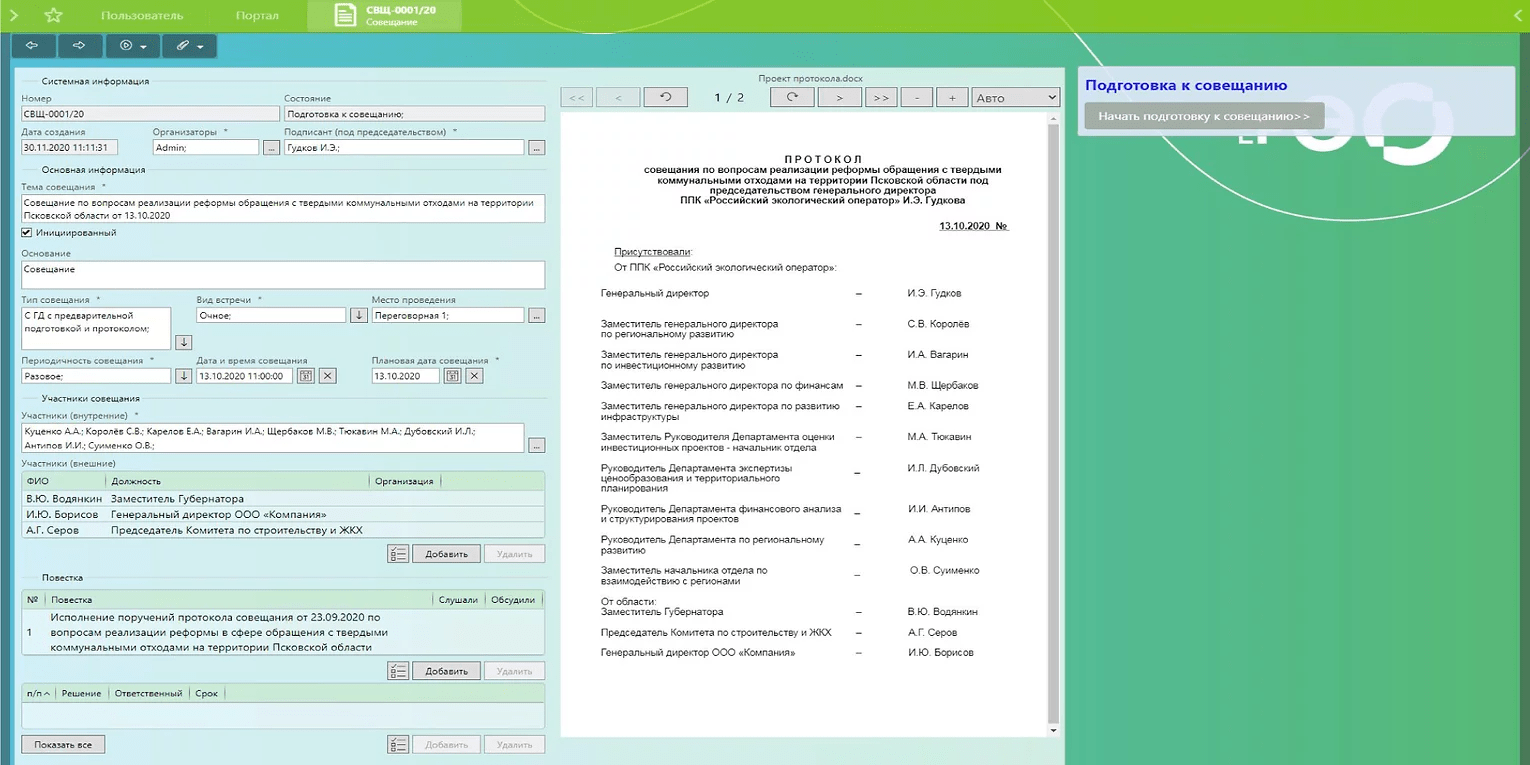Select the СВЩ-0001/20 Совещание tab
The image size is (1530, 765).
pyautogui.click(x=384, y=15)
